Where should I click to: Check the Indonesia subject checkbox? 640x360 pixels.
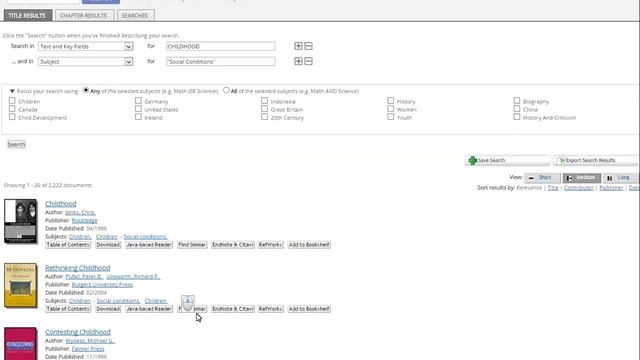click(264, 101)
